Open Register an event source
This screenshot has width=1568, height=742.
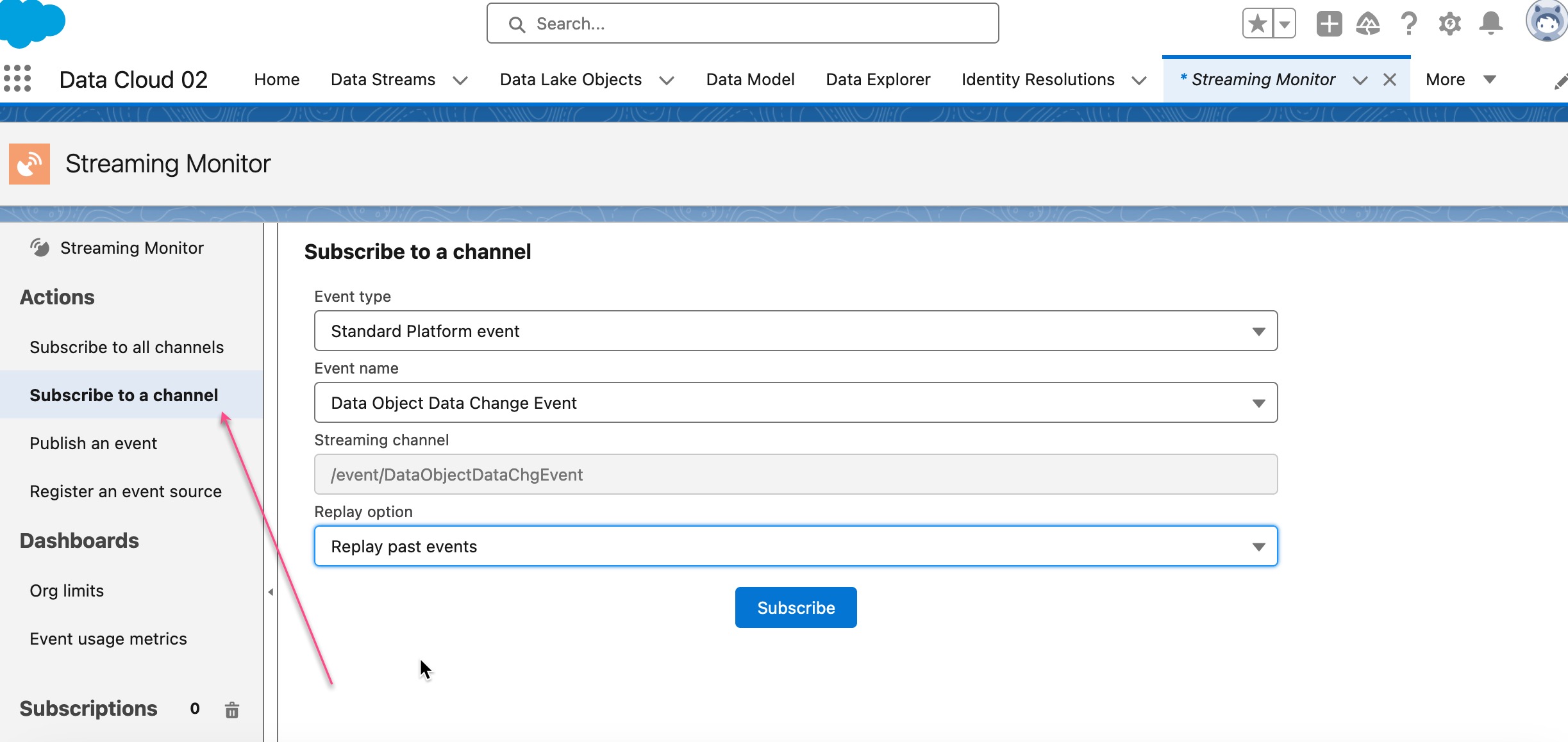(126, 491)
